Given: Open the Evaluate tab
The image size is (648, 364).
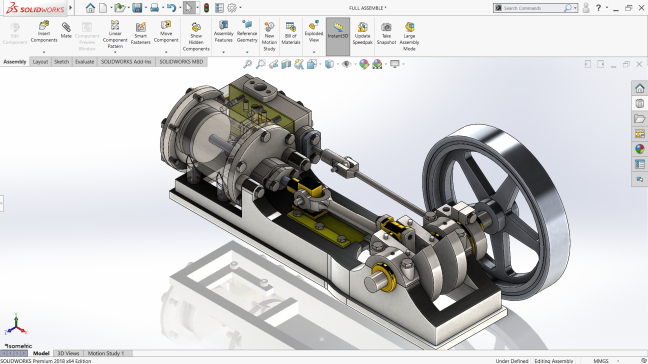Looking at the screenshot, I should (85, 62).
